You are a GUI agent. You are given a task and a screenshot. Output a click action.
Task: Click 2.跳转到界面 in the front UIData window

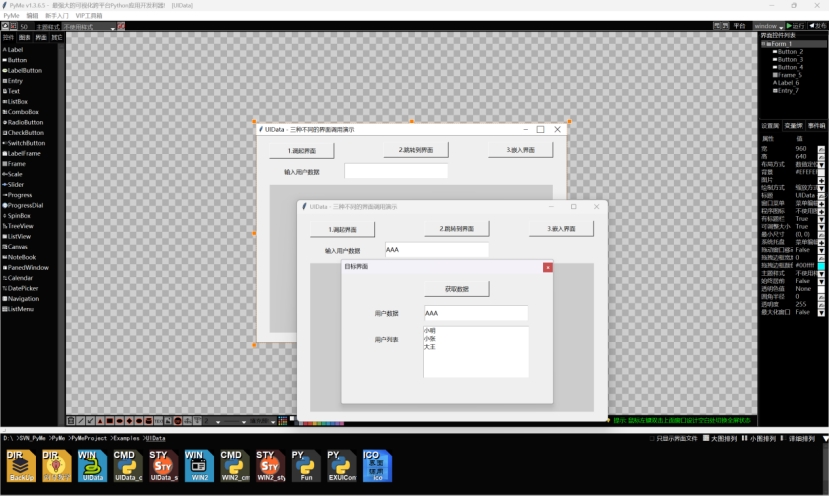click(456, 229)
